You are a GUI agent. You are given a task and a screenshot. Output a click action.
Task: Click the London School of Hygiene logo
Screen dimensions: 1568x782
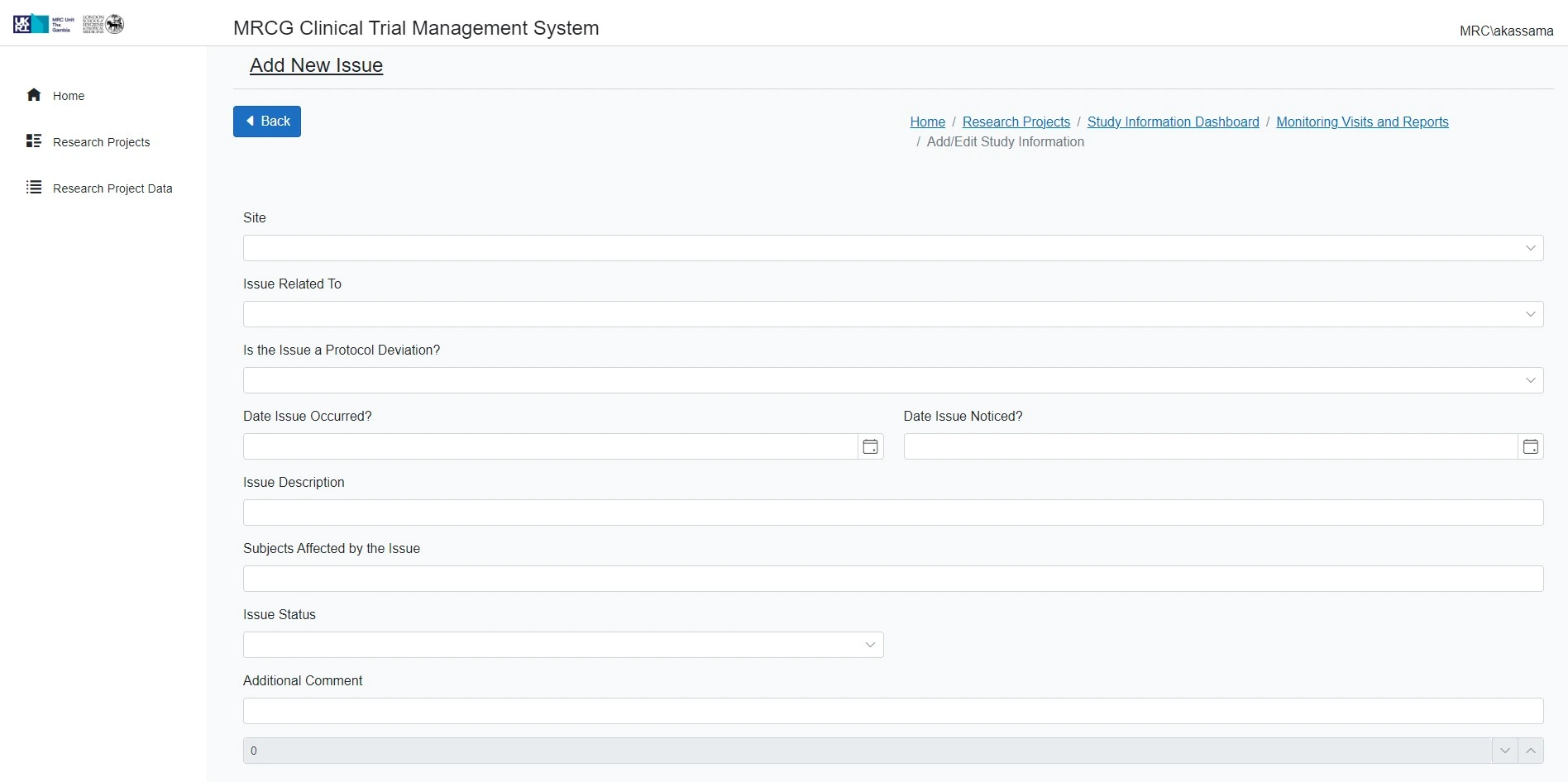(103, 24)
